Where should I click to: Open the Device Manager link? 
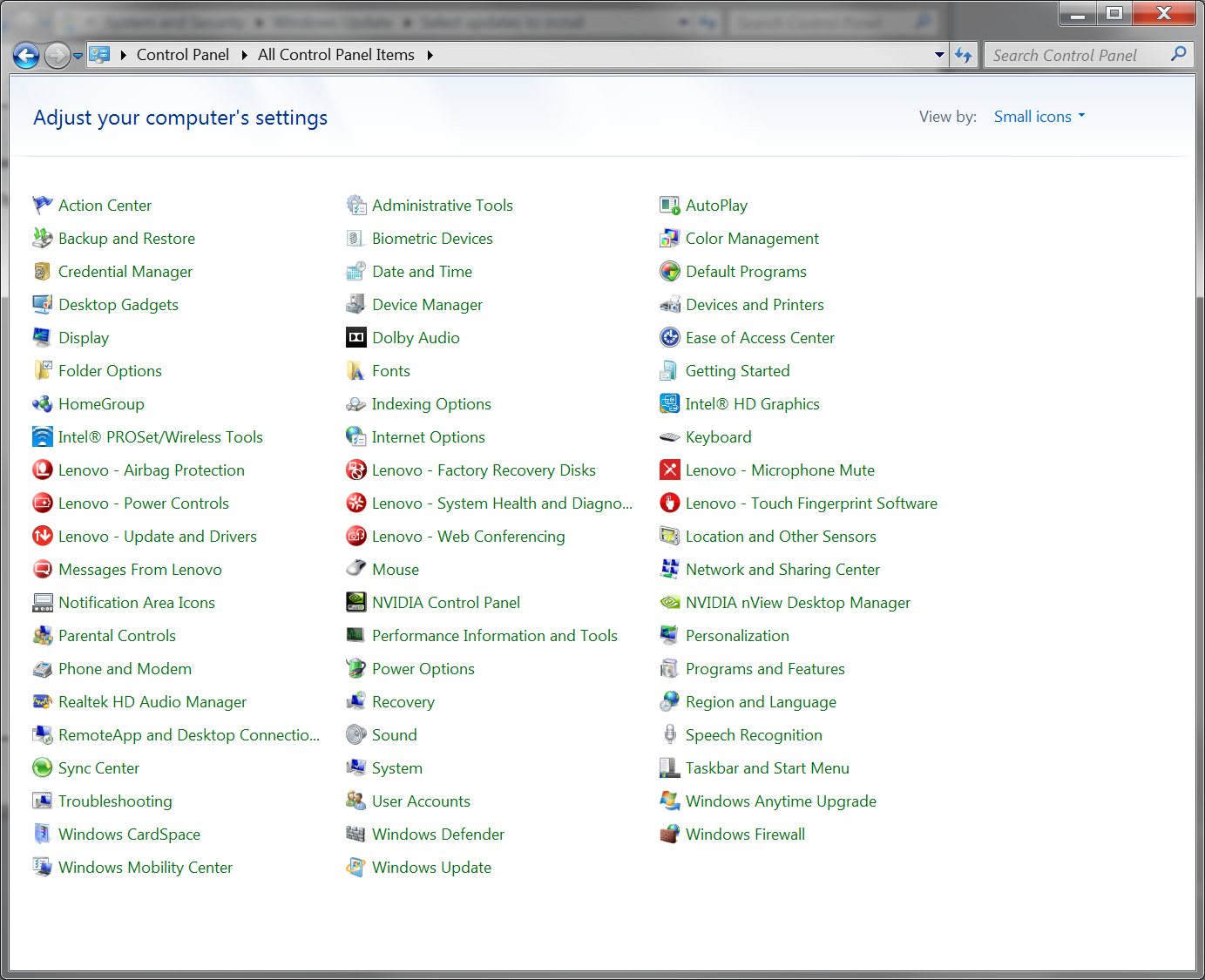[426, 305]
